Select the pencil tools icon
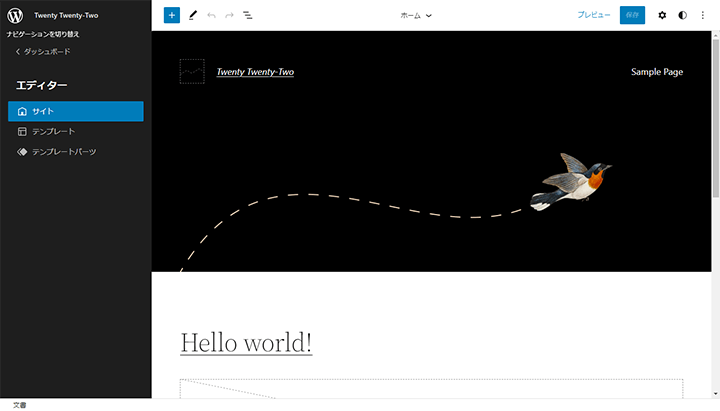Image resolution: width=720 pixels, height=411 pixels. click(192, 15)
